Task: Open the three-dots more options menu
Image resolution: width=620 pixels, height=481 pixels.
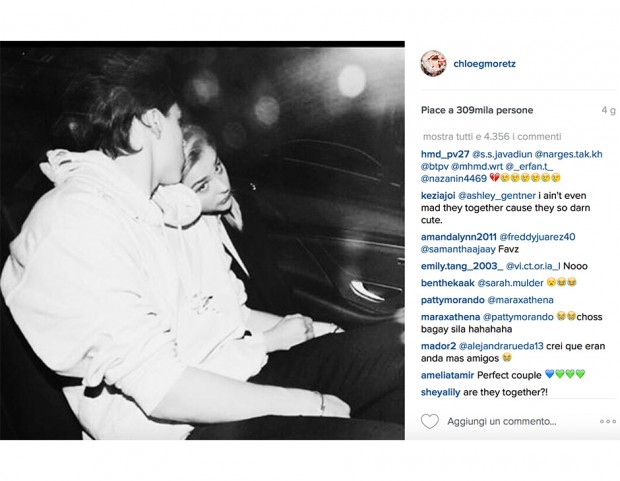Action: (x=608, y=422)
